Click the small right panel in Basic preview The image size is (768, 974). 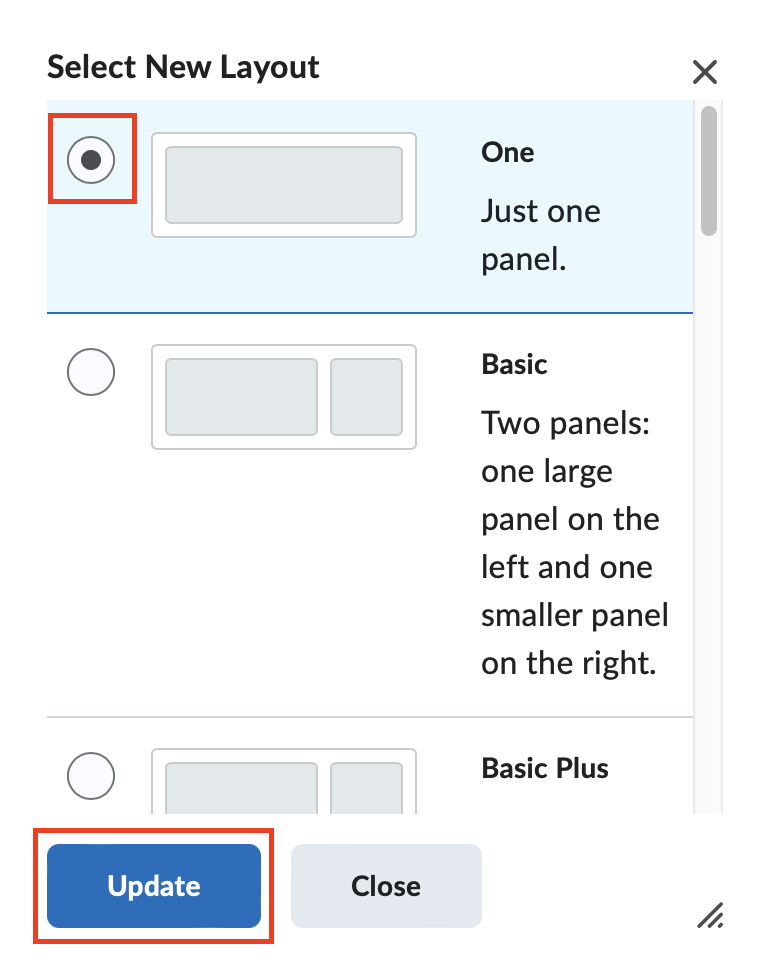coord(366,397)
